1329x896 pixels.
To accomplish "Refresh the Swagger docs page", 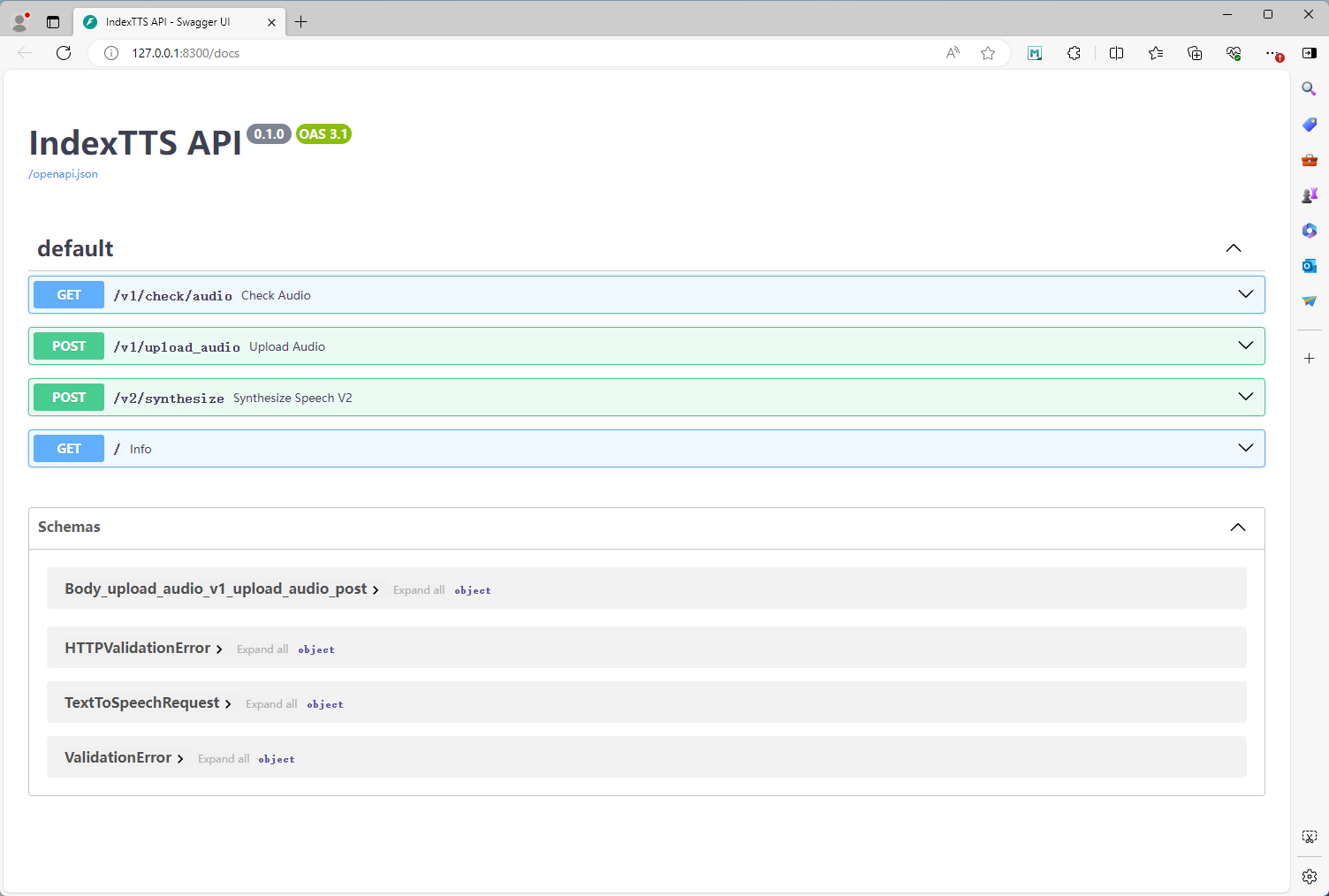I will tap(64, 53).
